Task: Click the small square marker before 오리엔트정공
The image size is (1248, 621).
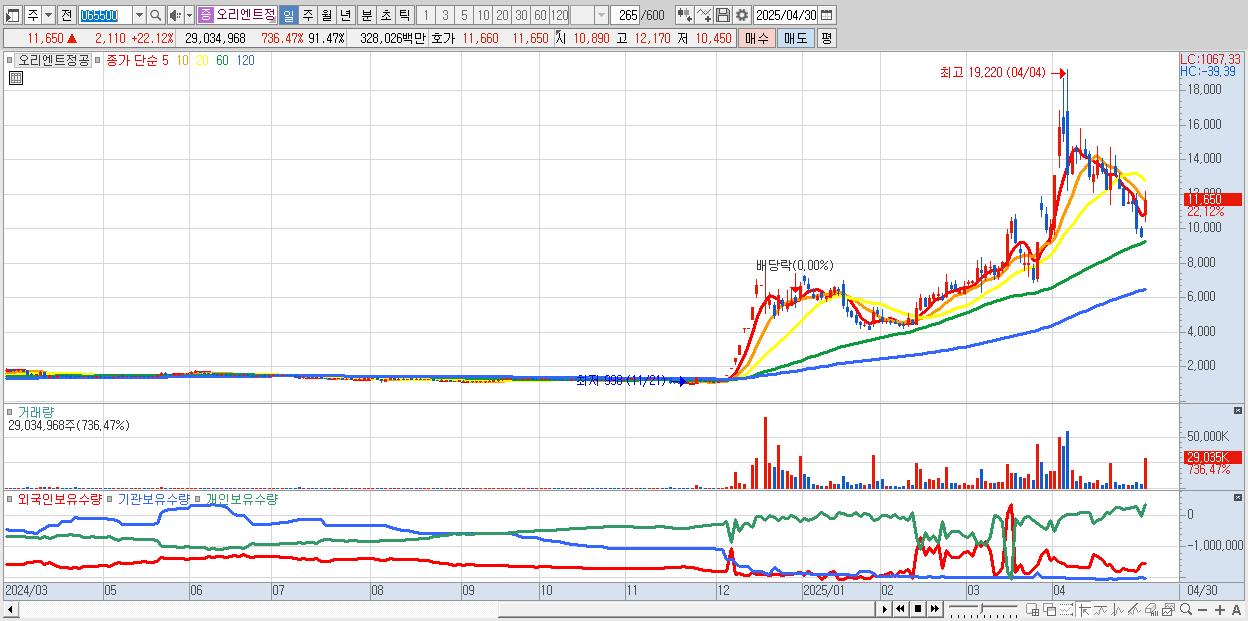Action: point(11,60)
